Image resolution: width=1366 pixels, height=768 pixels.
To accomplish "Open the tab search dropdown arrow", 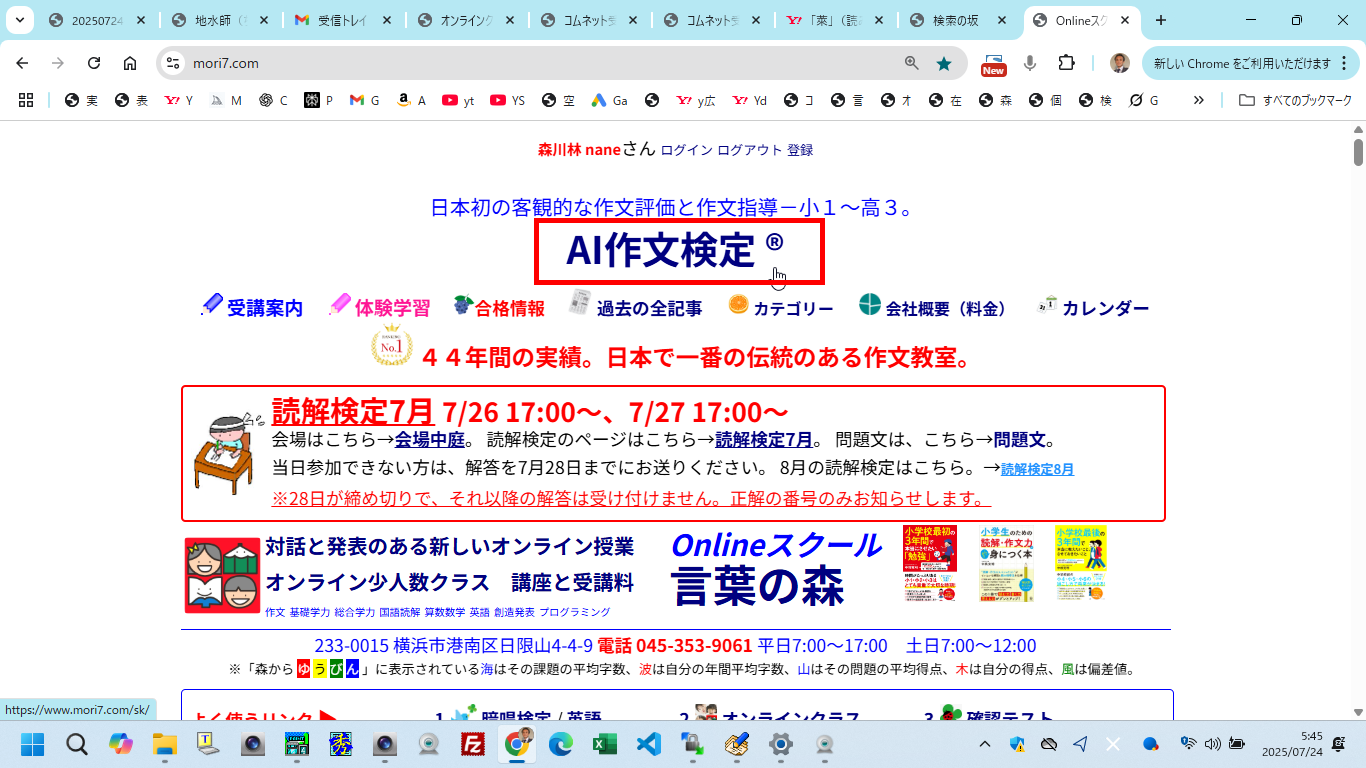I will click(x=19, y=20).
